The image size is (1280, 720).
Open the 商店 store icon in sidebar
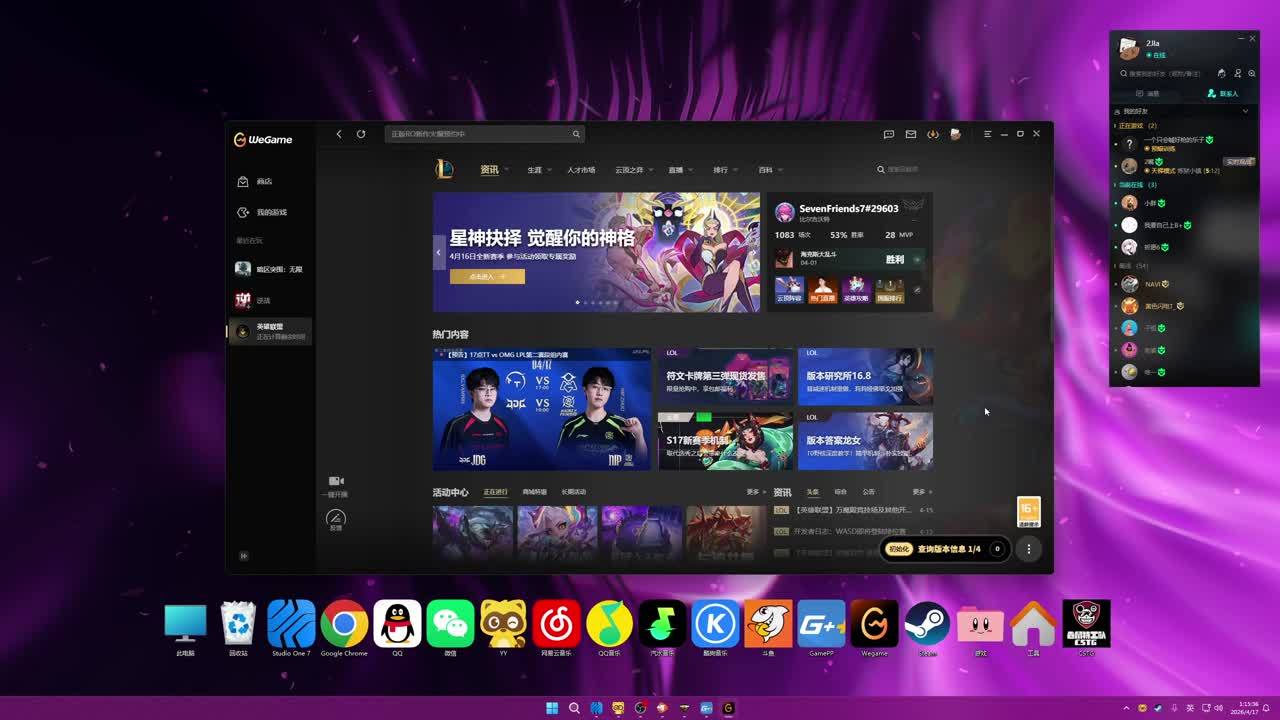pyautogui.click(x=243, y=182)
